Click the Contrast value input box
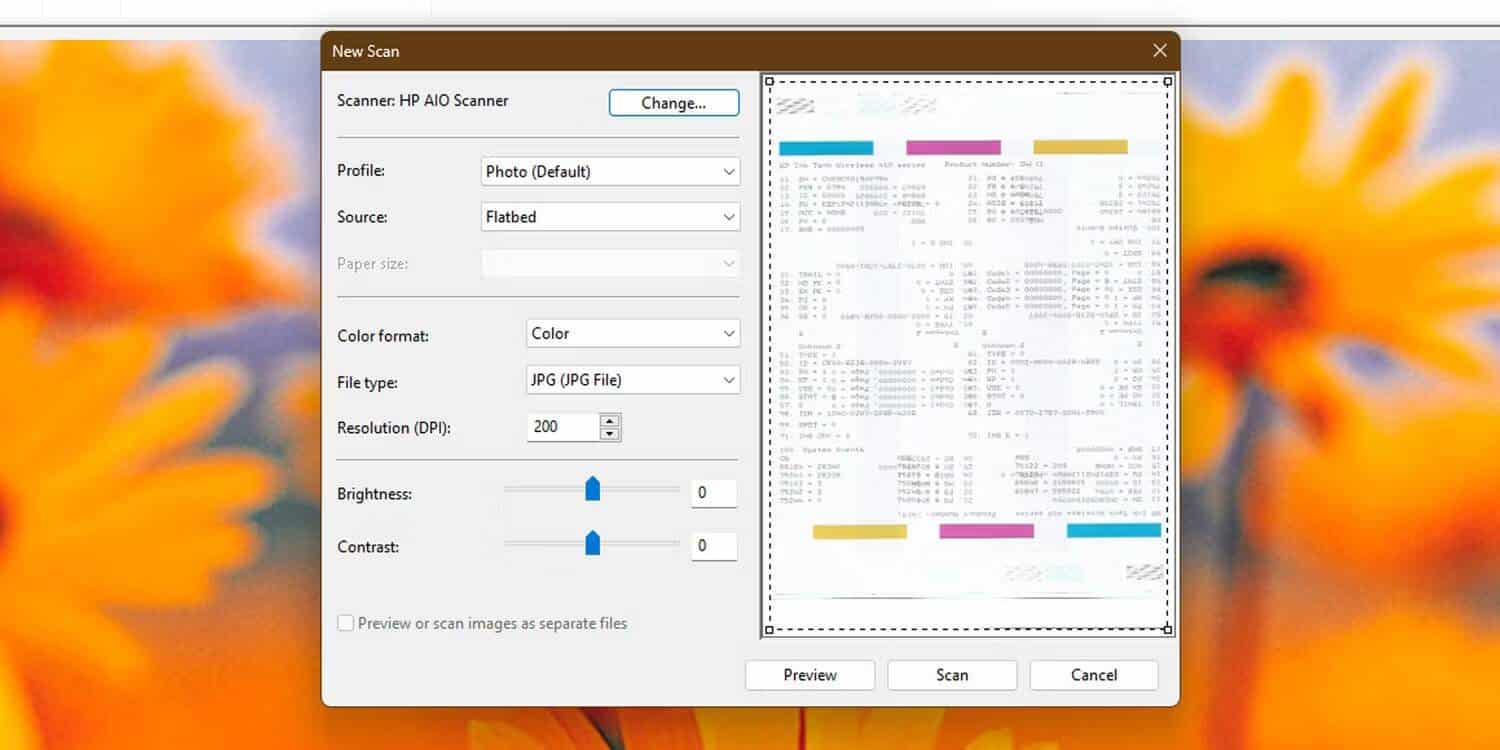This screenshot has width=1500, height=750. tap(713, 546)
